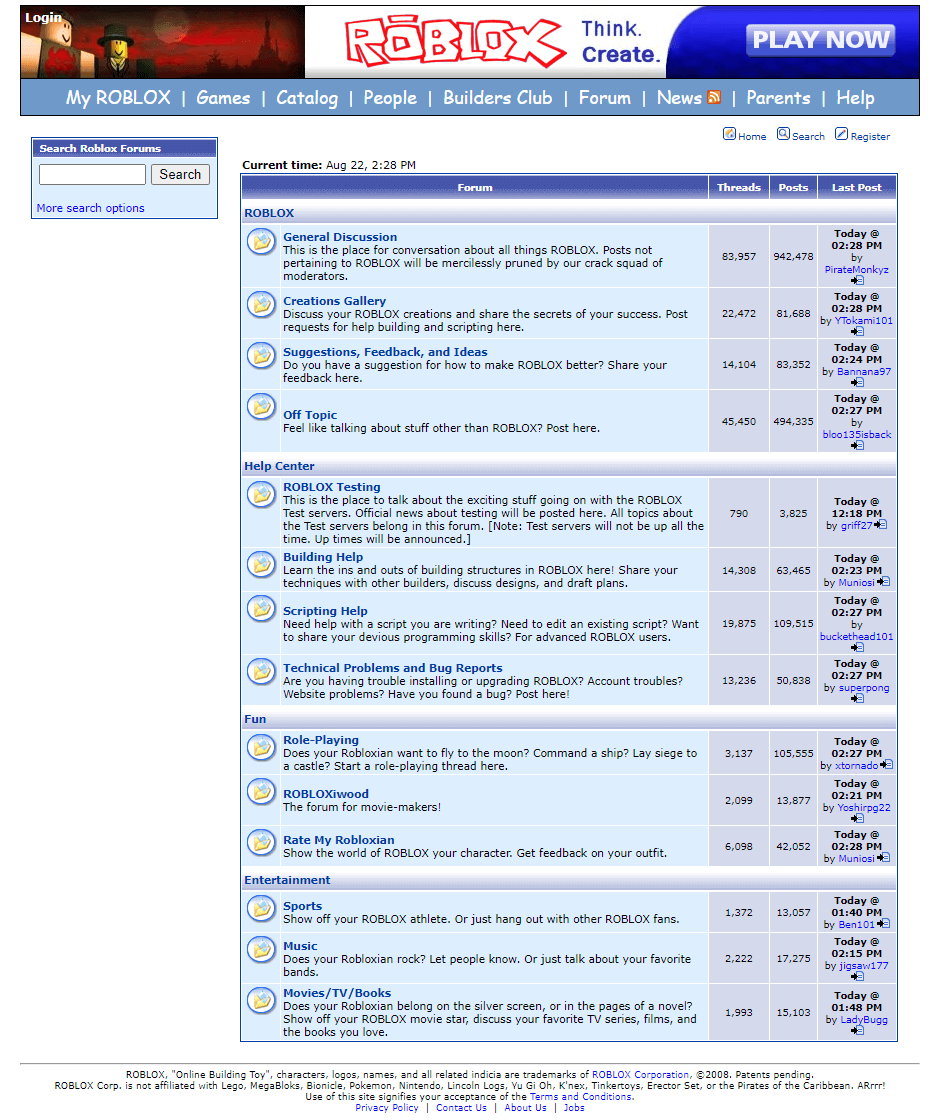Open the Catalog nav item
The image size is (940, 1120).
[x=307, y=98]
